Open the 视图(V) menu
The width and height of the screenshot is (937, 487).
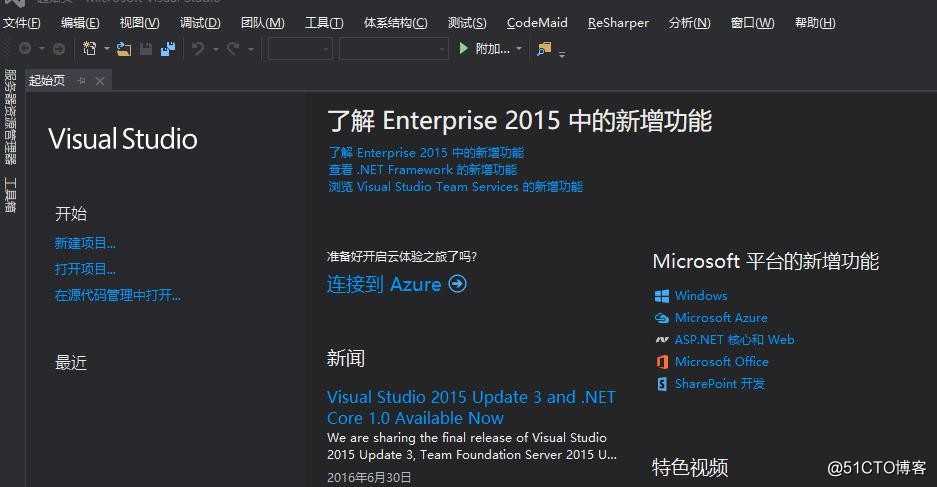139,23
